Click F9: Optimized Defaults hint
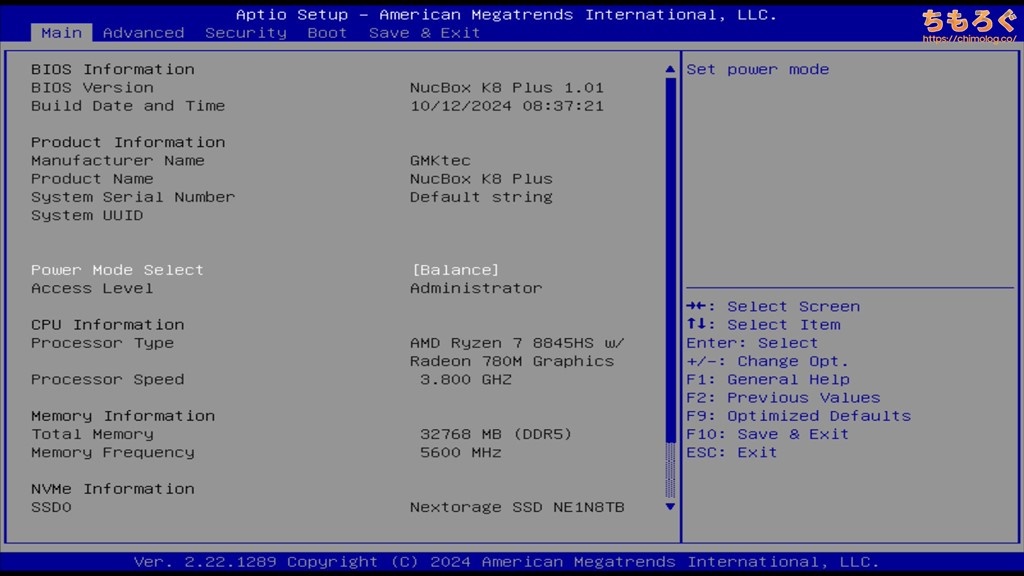 coord(799,416)
